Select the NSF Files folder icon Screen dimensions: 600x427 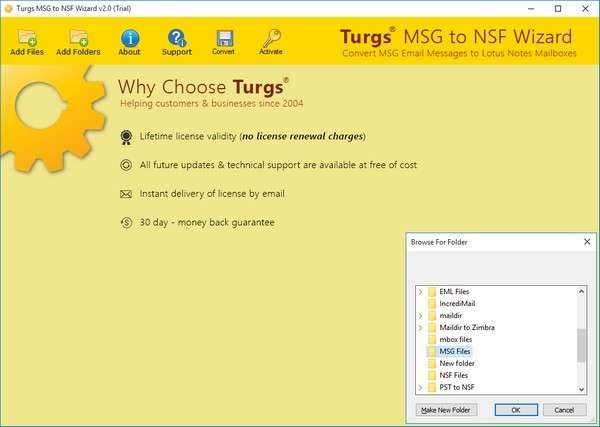(x=432, y=375)
